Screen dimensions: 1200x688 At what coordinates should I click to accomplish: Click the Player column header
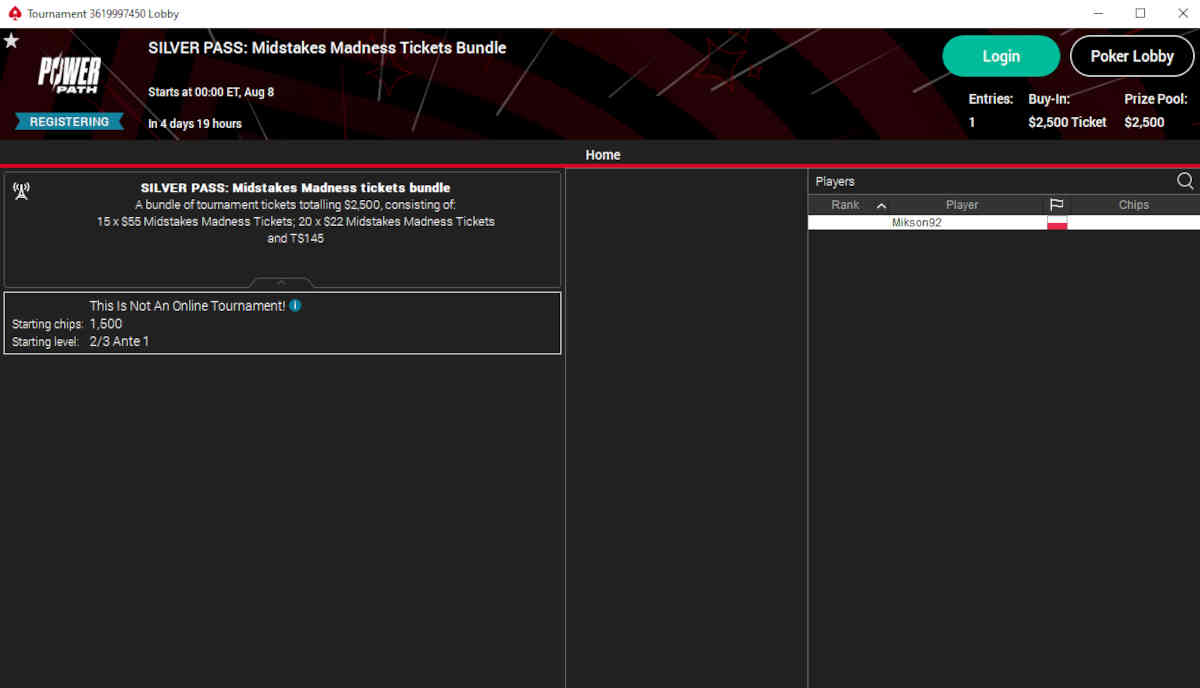[962, 205]
